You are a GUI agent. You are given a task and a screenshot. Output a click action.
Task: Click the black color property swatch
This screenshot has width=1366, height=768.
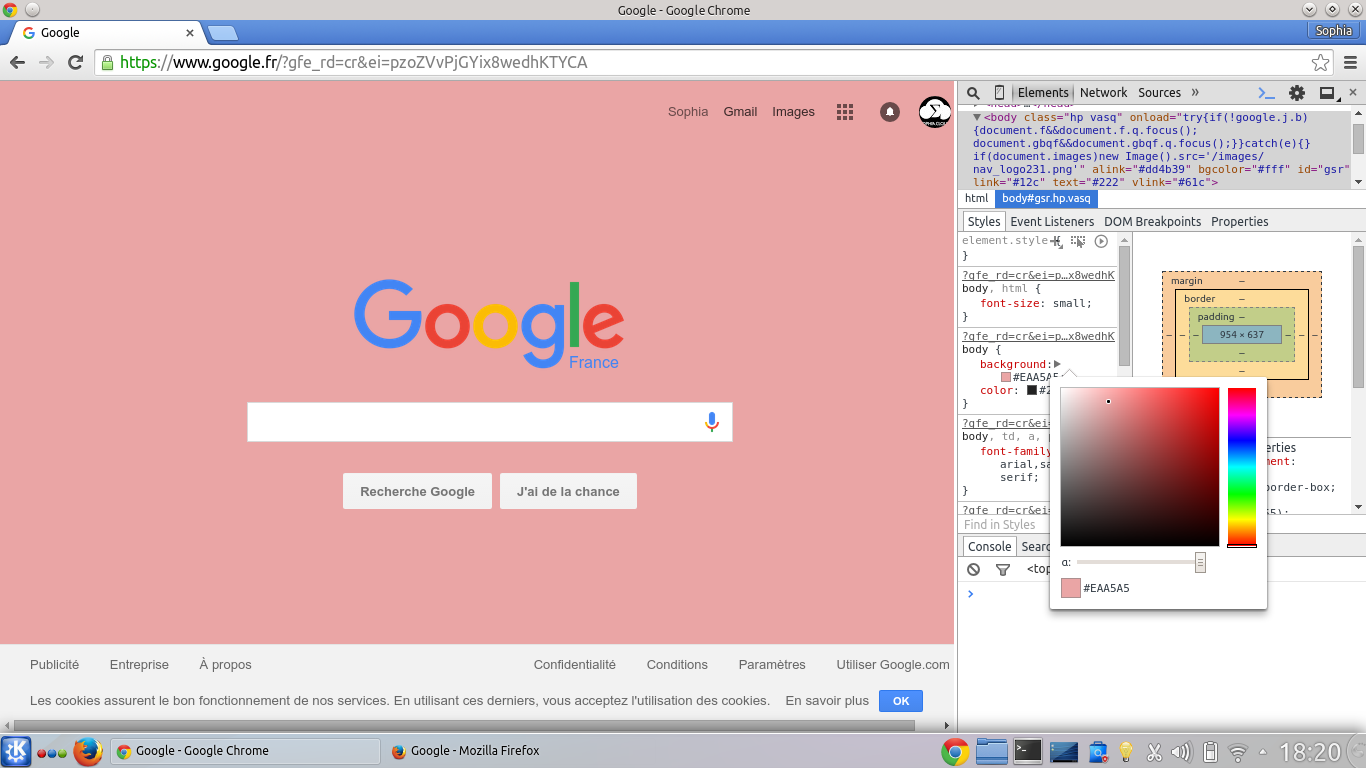tap(1032, 390)
